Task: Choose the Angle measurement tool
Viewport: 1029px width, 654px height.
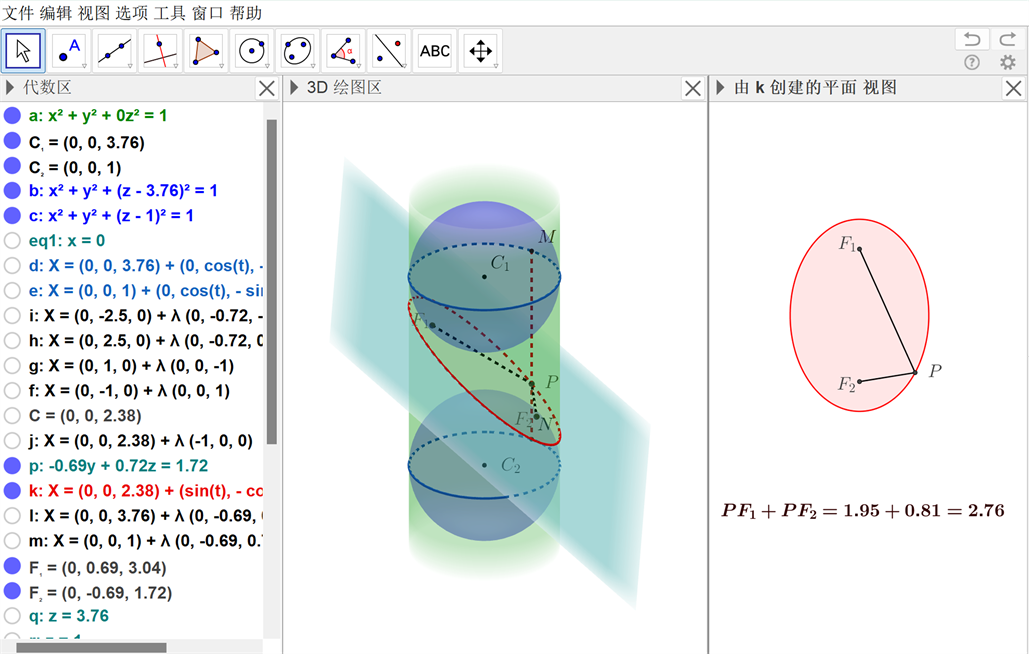Action: (343, 51)
